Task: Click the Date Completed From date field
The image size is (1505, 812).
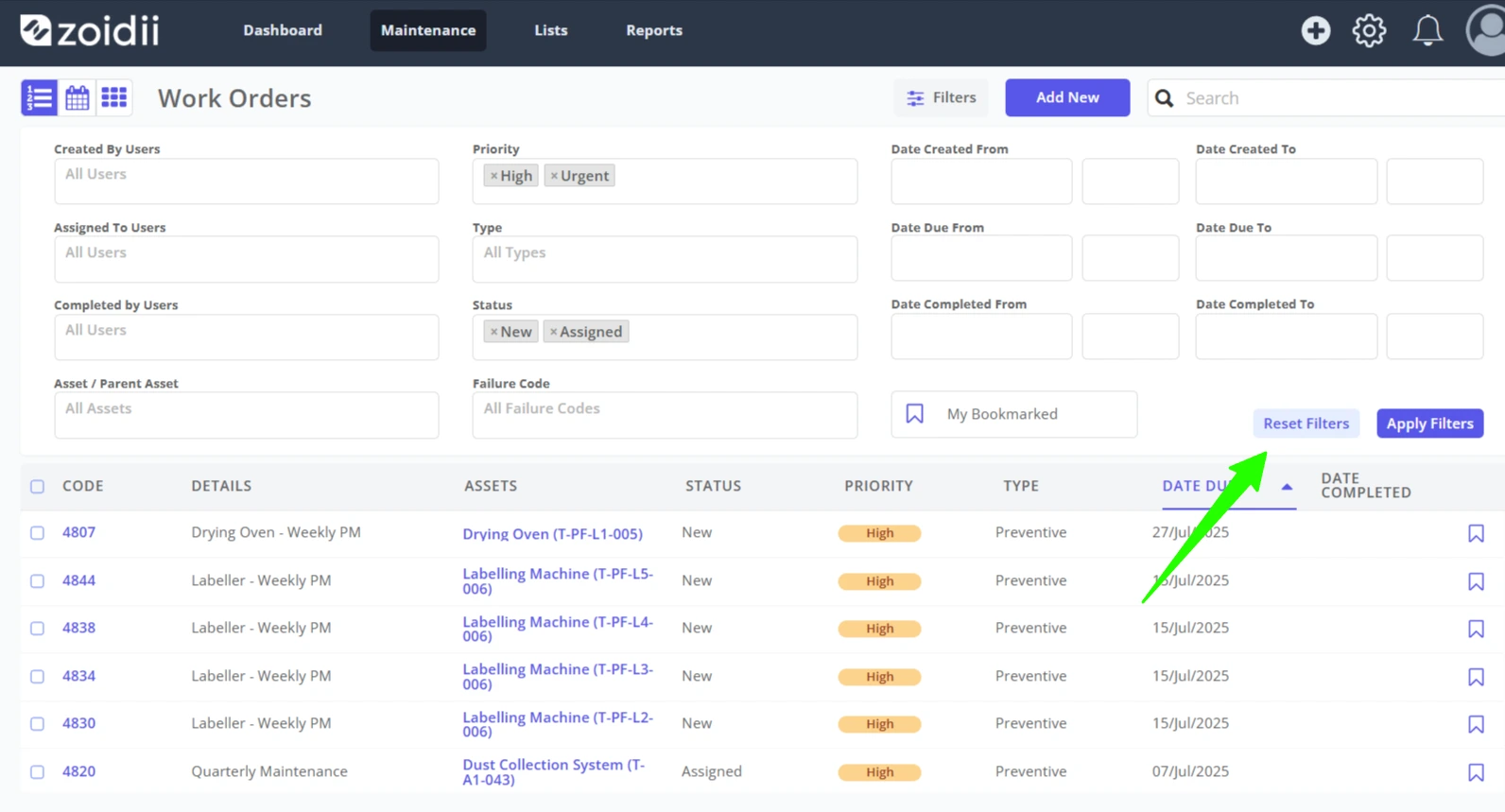Action: 981,336
